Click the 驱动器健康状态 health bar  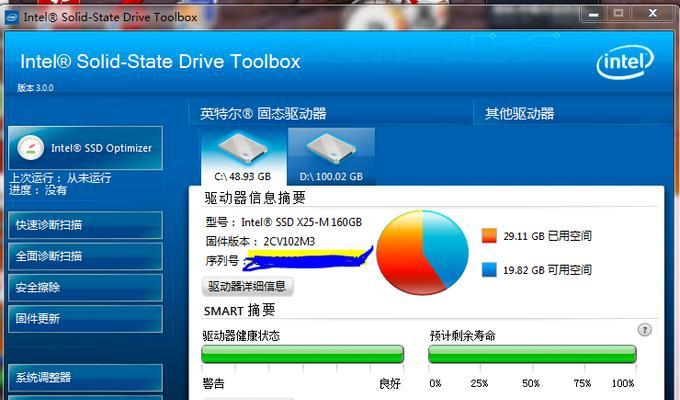point(303,354)
